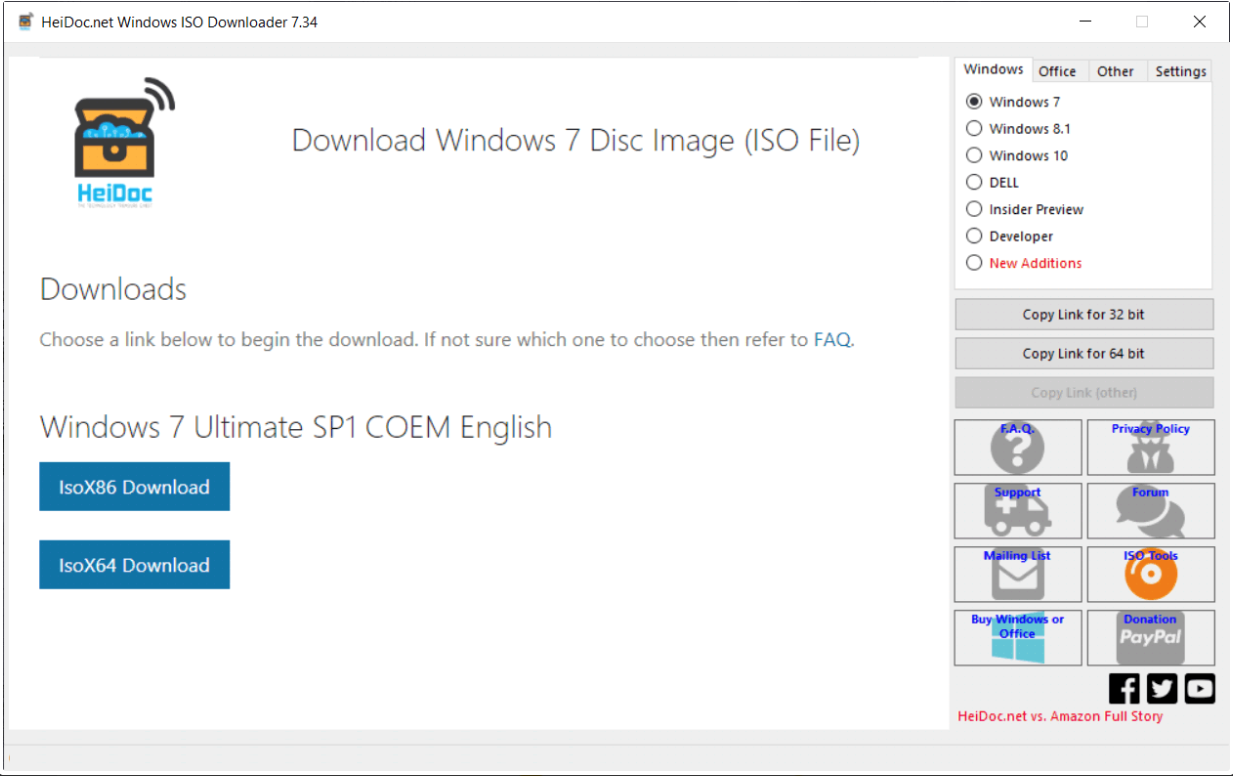Click the app icon in title bar
The height and width of the screenshot is (776, 1233).
coord(26,21)
